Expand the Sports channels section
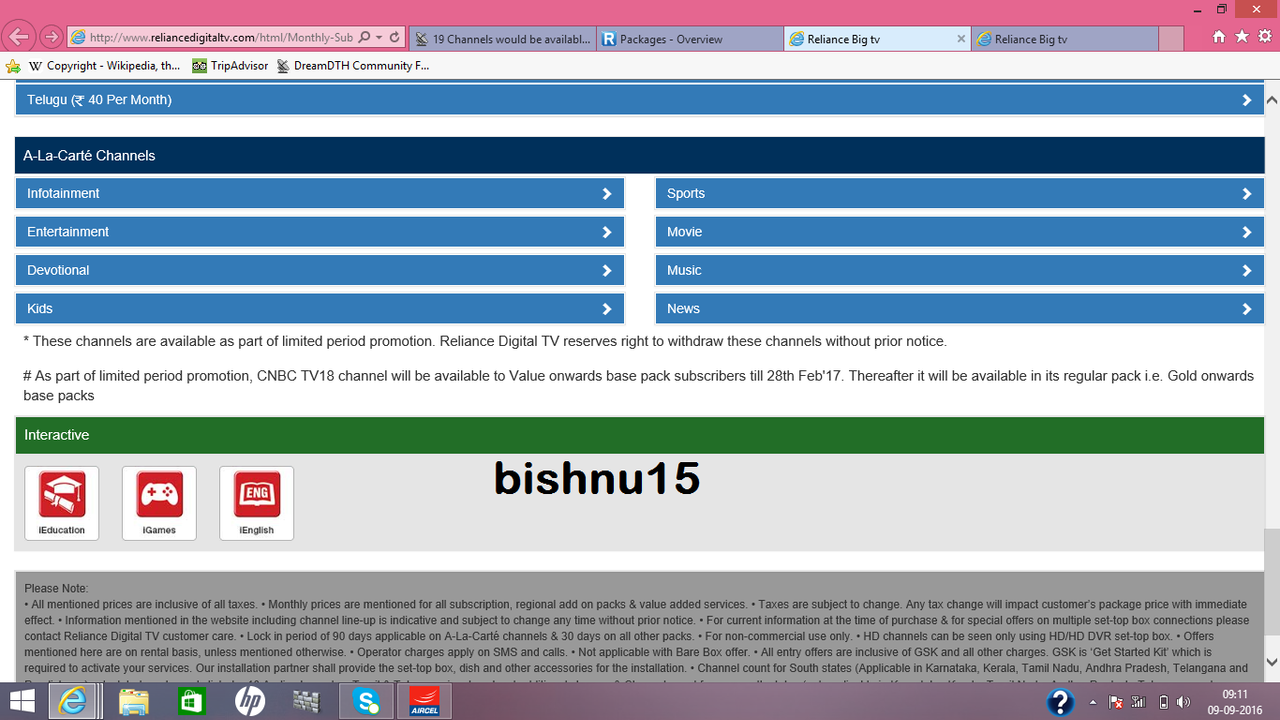The image size is (1280, 720). pos(960,194)
